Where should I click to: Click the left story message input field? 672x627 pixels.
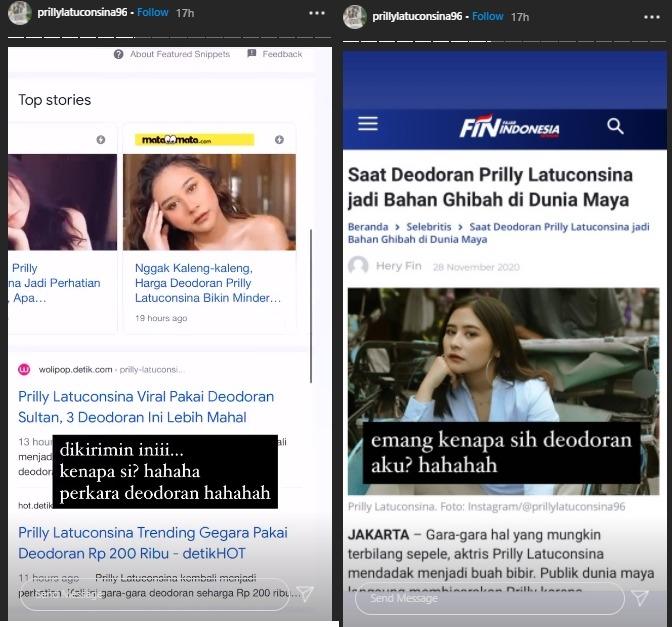[x=155, y=594]
